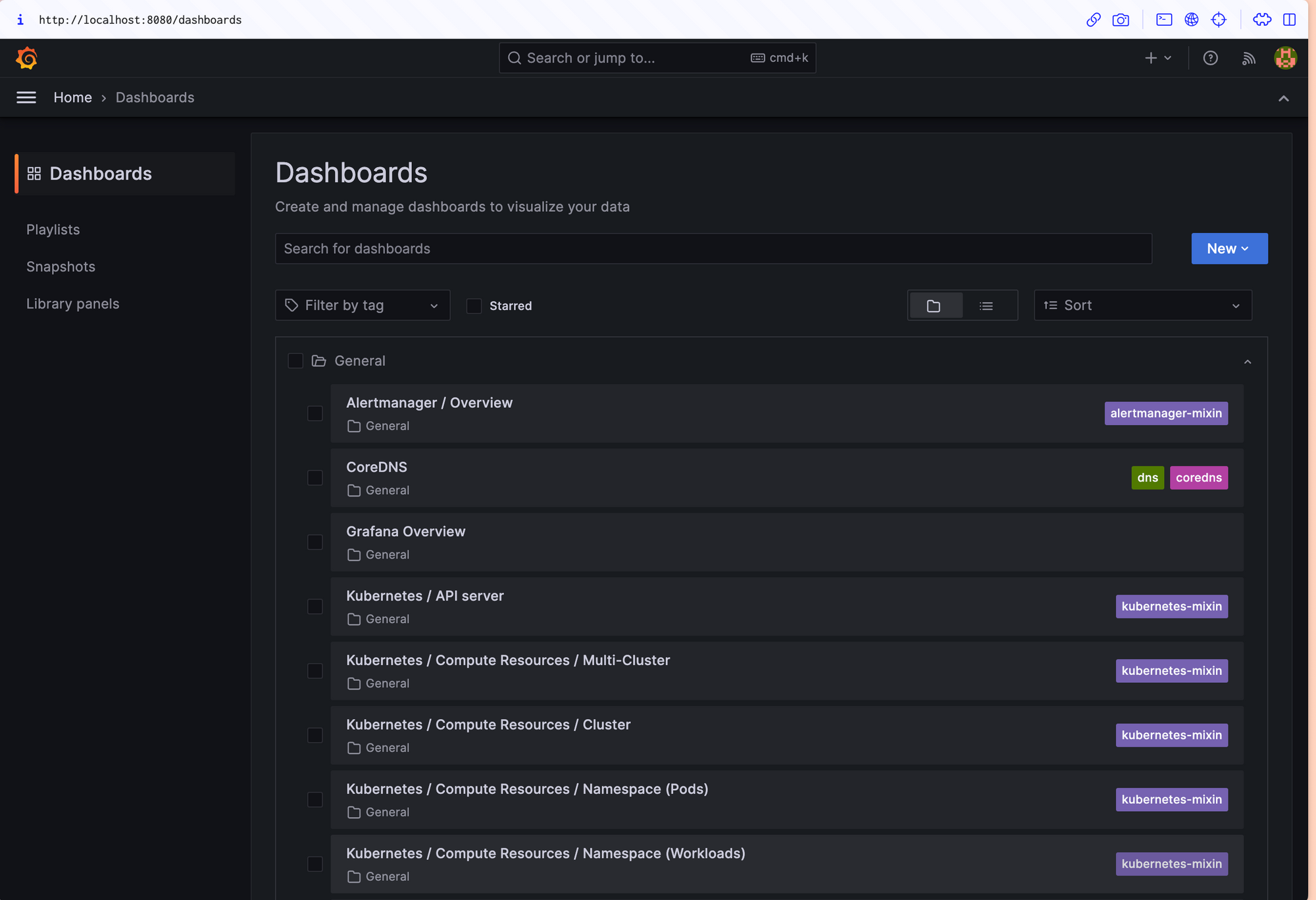This screenshot has height=900, width=1316.
Task: Check the General folder checkbox
Action: pyautogui.click(x=295, y=360)
